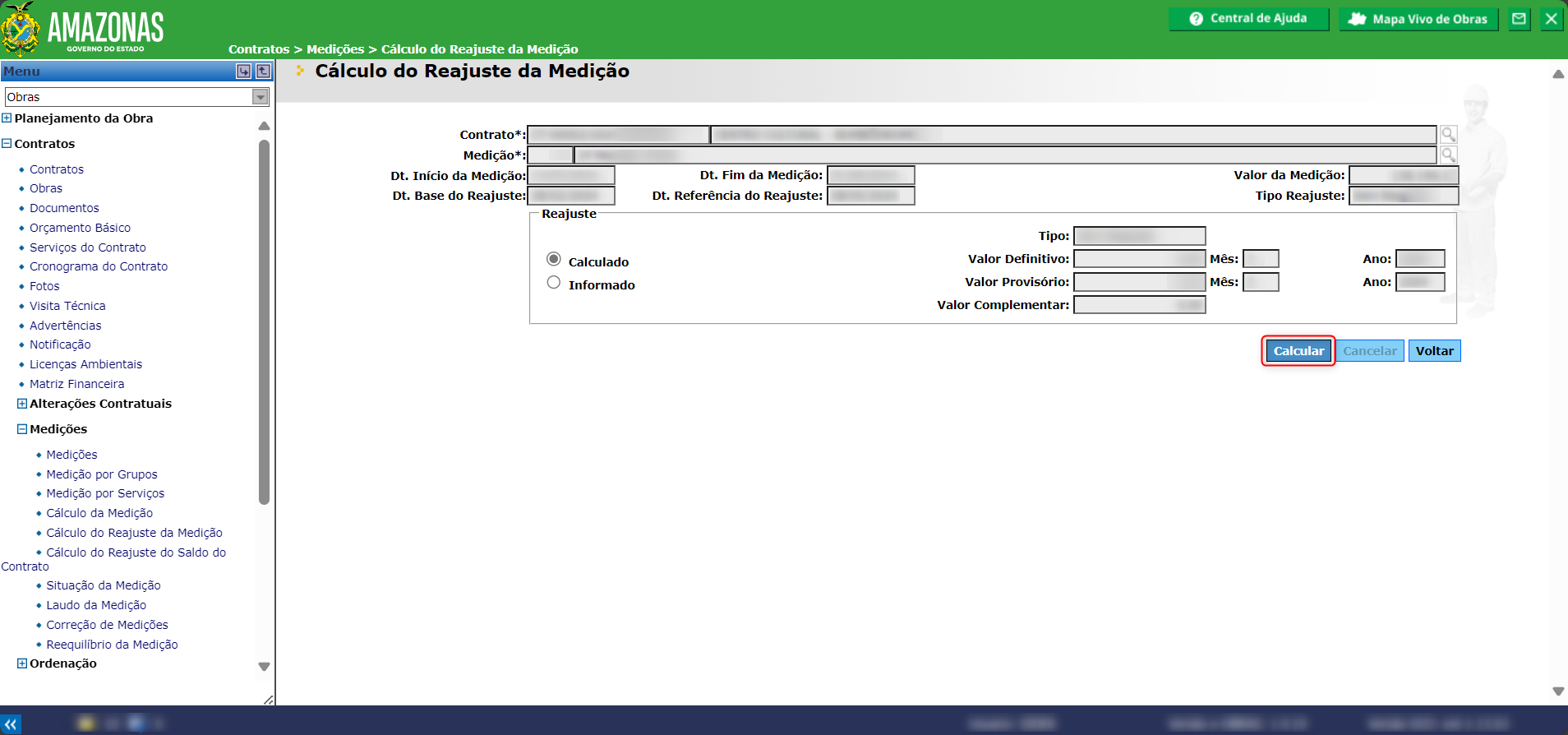Open the mail envelope icon in header
The image size is (1568, 735).
click(x=1520, y=19)
